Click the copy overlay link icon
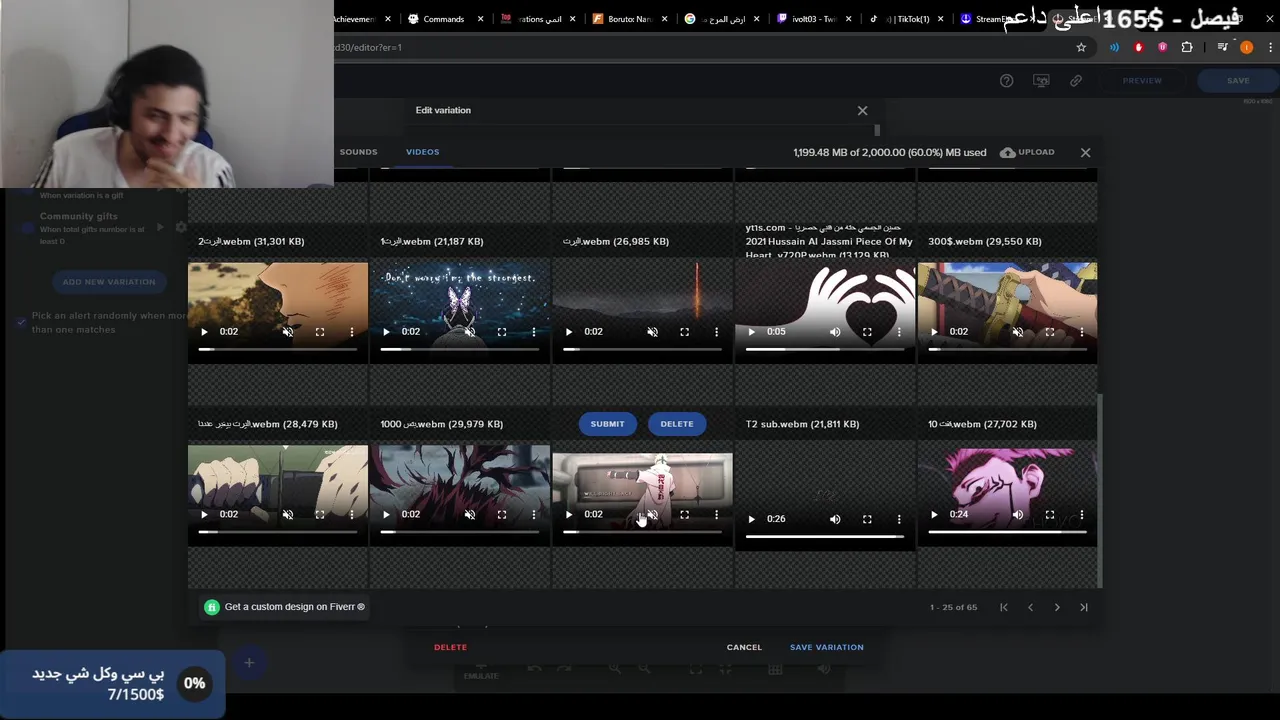The width and height of the screenshot is (1280, 720). coord(1076,81)
